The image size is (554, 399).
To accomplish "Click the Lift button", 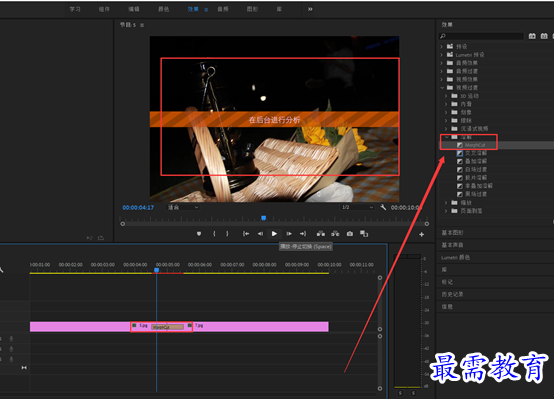I will [x=321, y=234].
